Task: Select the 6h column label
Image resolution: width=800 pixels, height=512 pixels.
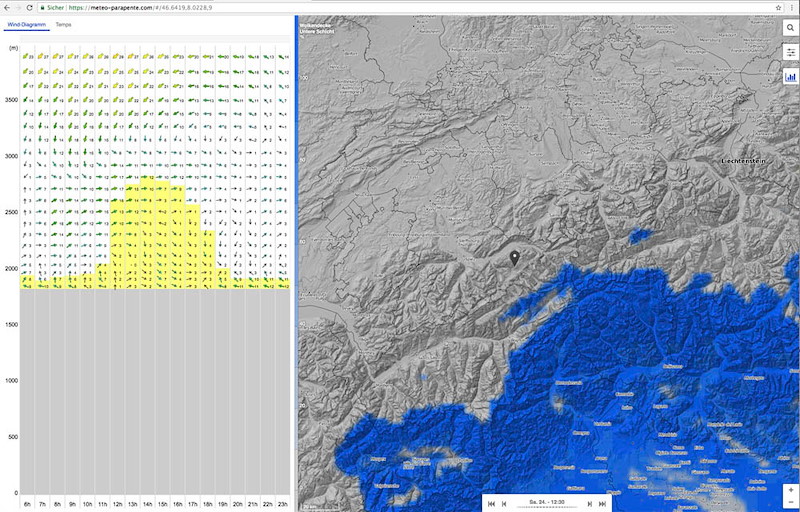Action: 27,504
